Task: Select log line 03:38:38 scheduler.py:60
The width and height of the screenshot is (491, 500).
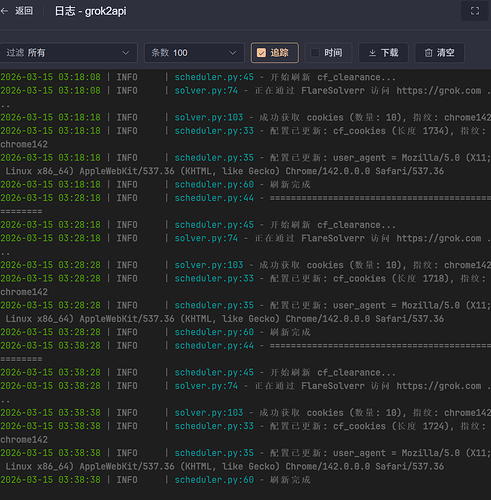Action: [155, 480]
